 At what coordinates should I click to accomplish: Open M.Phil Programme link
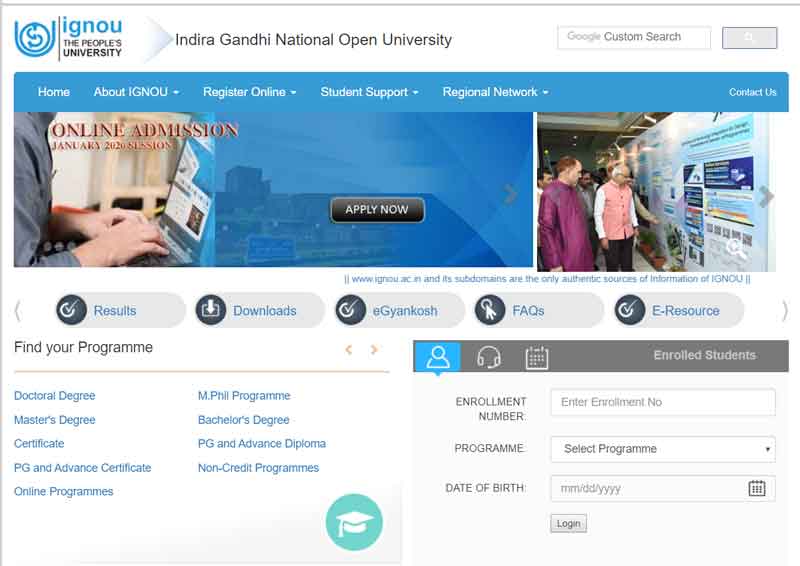click(244, 396)
